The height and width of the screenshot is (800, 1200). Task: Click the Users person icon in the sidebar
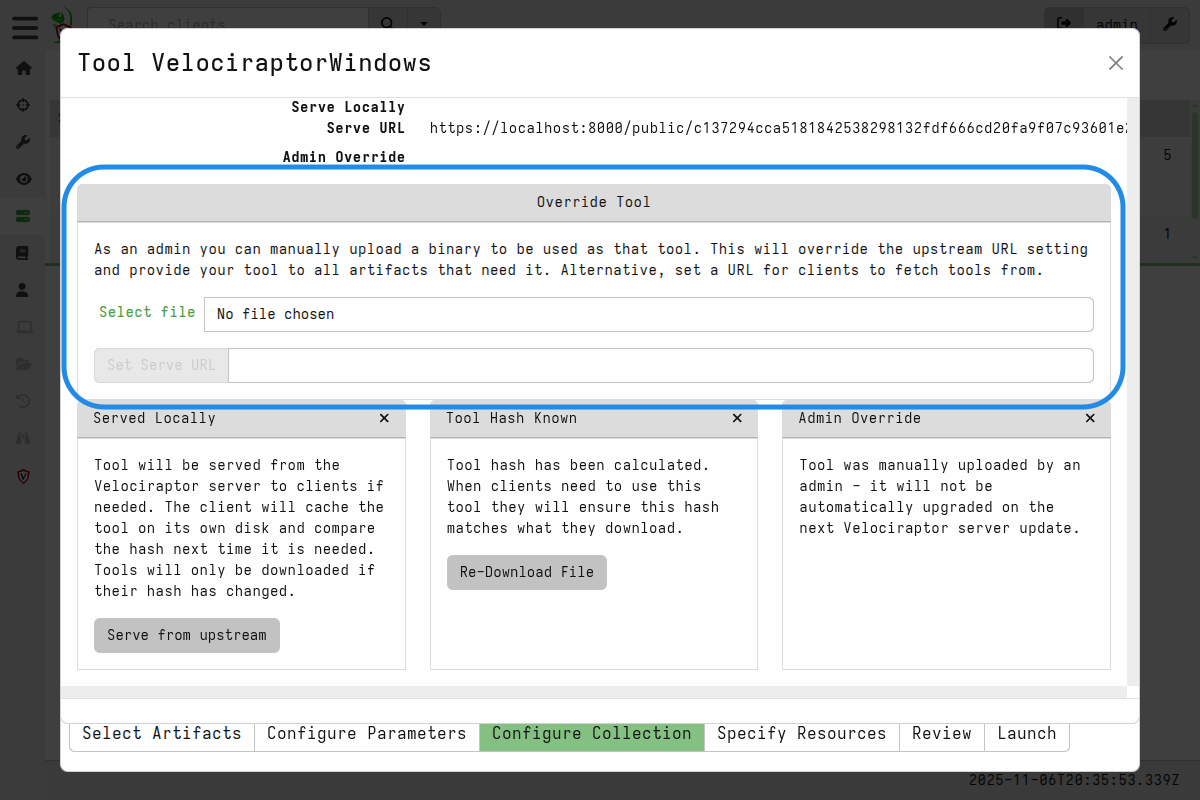tap(23, 290)
